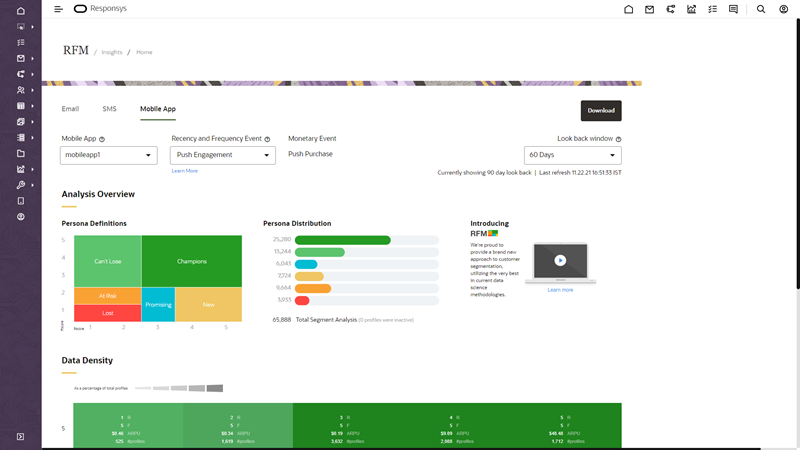
Task: Click the top bar envelope icon
Action: (649, 9)
